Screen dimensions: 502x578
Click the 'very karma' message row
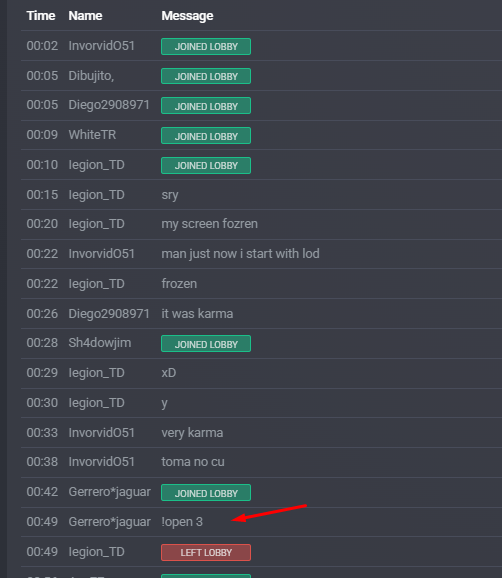click(x=261, y=432)
